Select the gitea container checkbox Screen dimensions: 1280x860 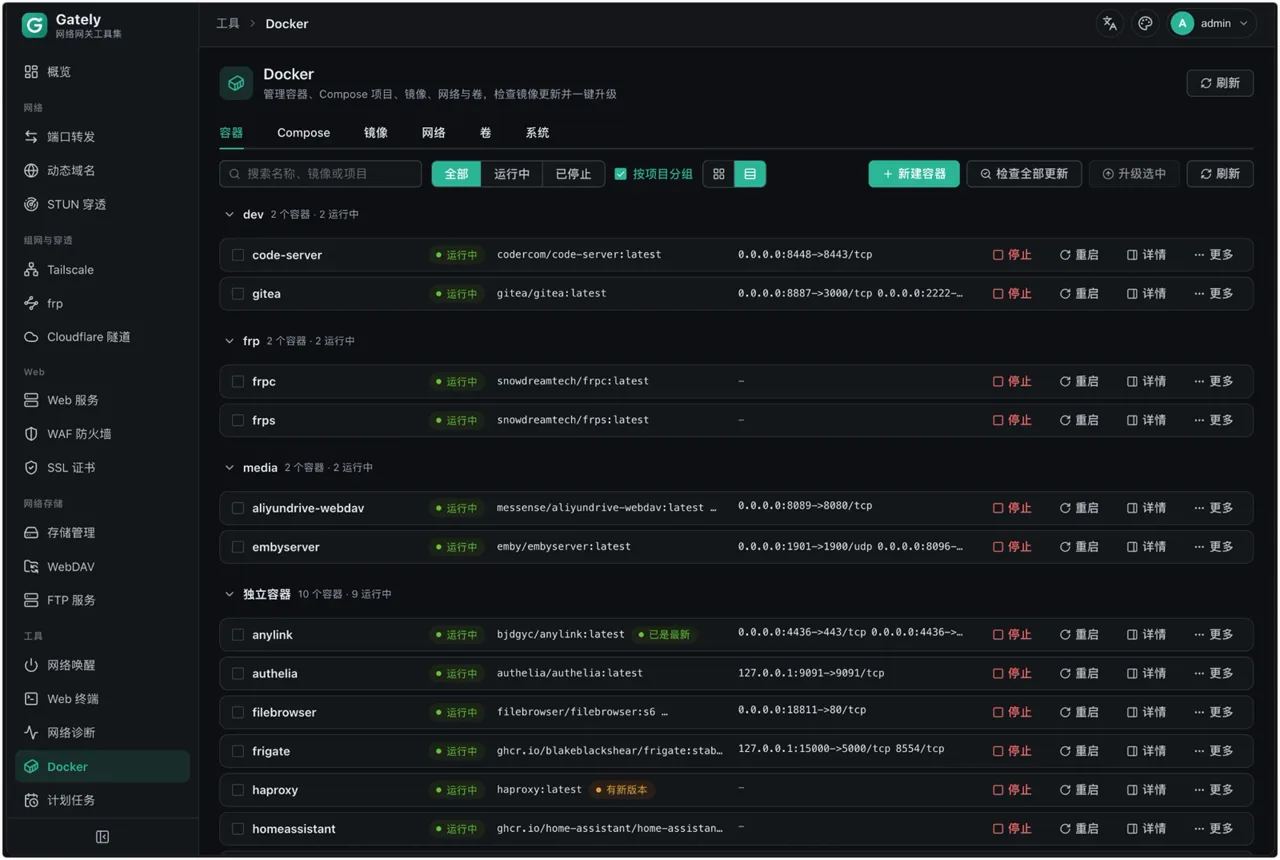point(238,294)
